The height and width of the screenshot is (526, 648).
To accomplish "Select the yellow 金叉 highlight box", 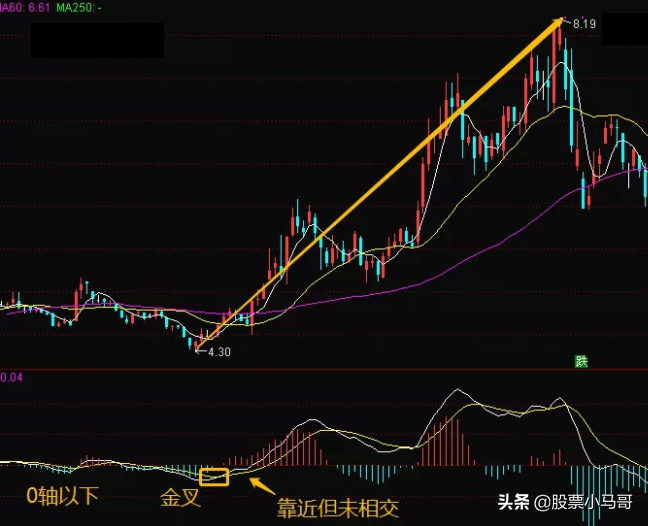I will click(214, 477).
